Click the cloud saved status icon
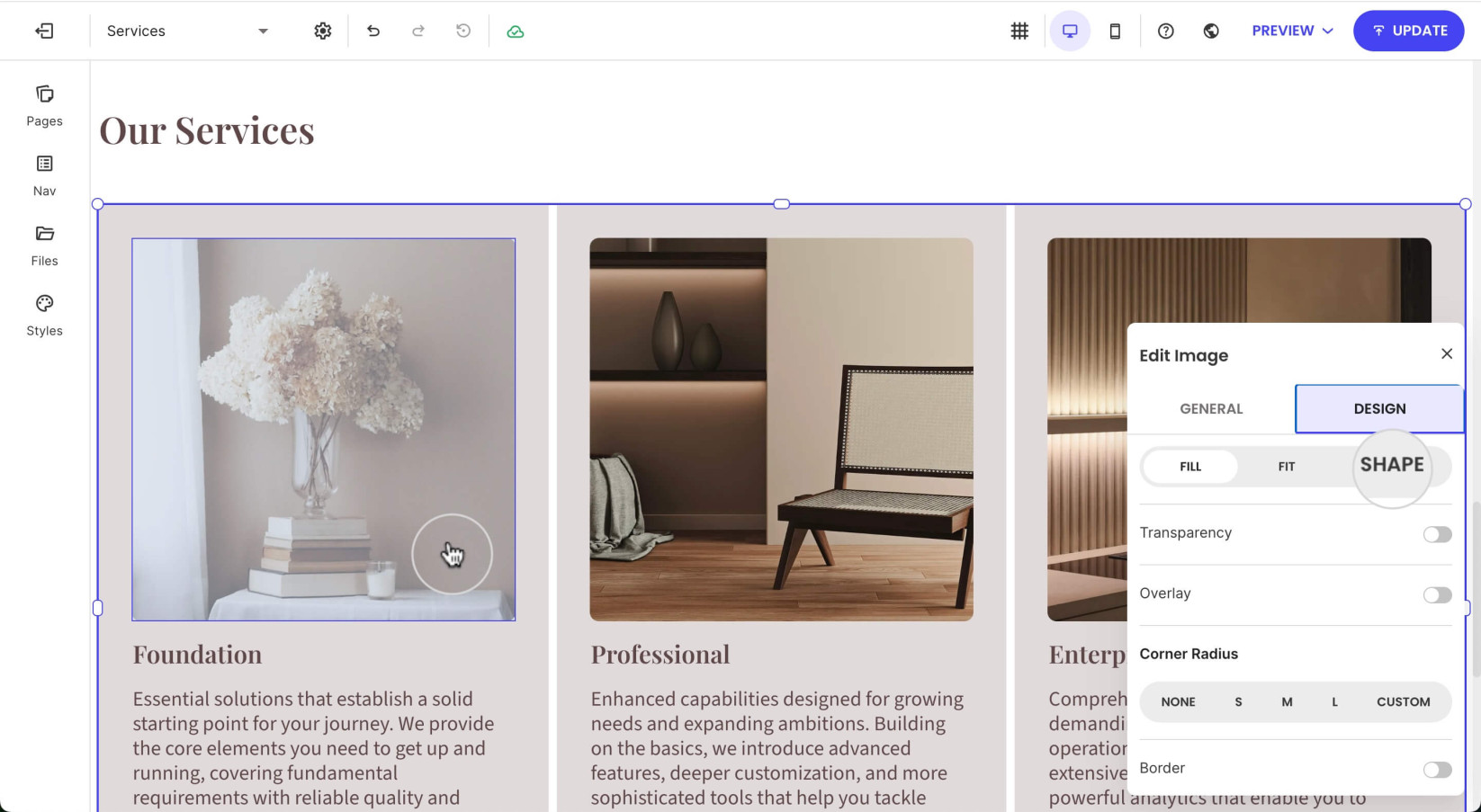1481x812 pixels. [516, 31]
